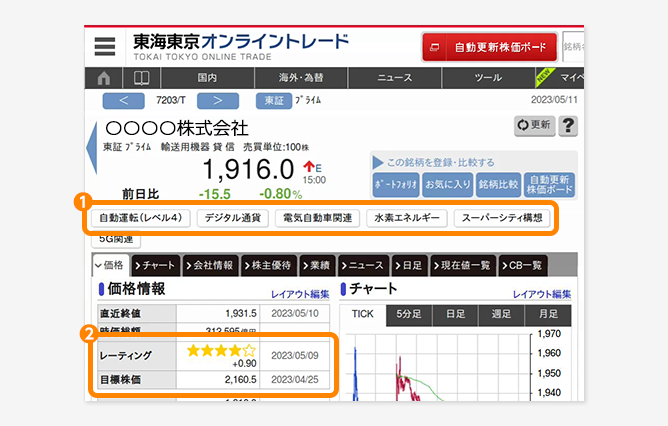Image resolution: width=668 pixels, height=426 pixels.
Task: Switch to the 業績 tab
Action: 318,265
